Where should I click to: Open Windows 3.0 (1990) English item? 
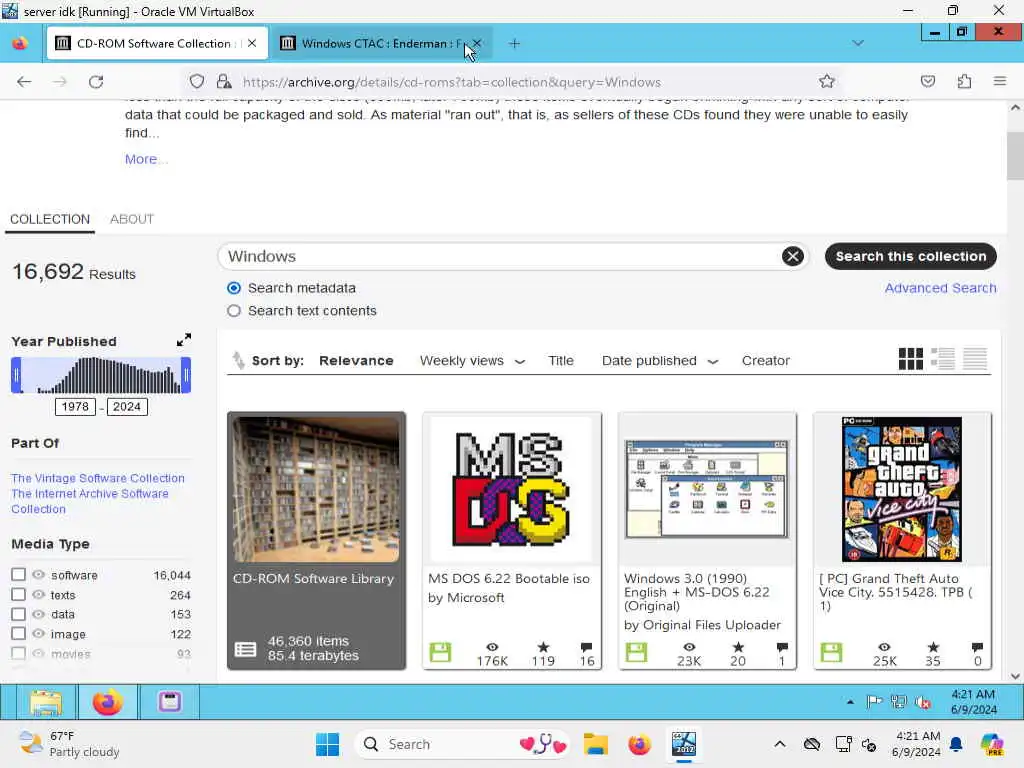pyautogui.click(x=707, y=541)
